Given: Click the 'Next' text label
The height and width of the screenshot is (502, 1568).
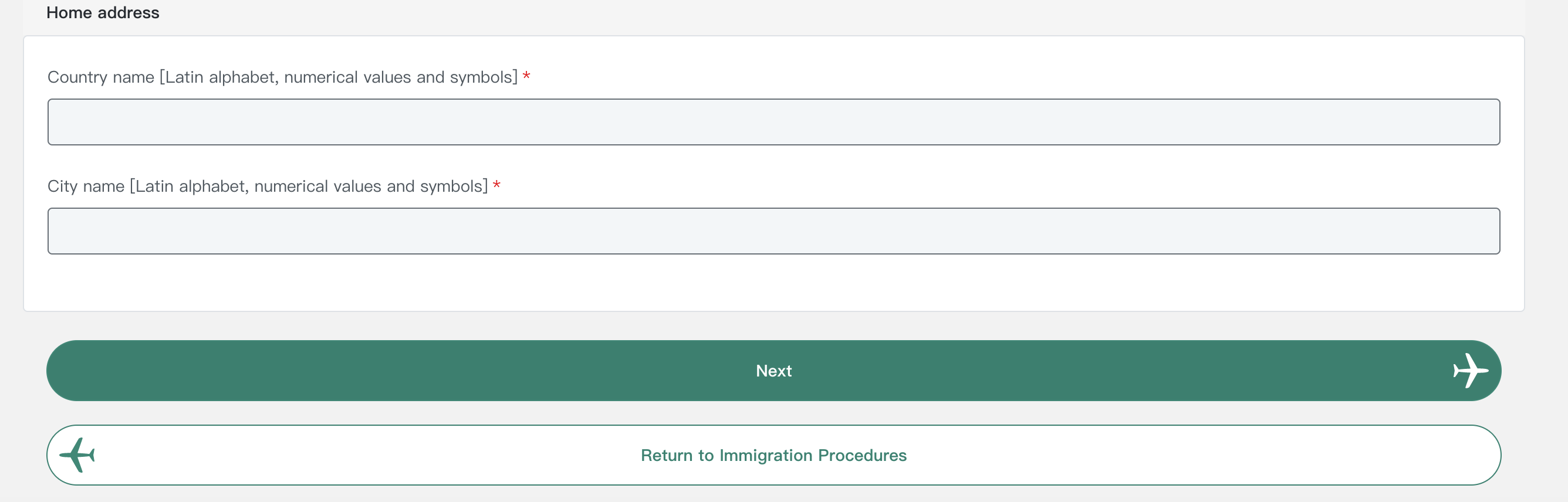Looking at the screenshot, I should [773, 371].
